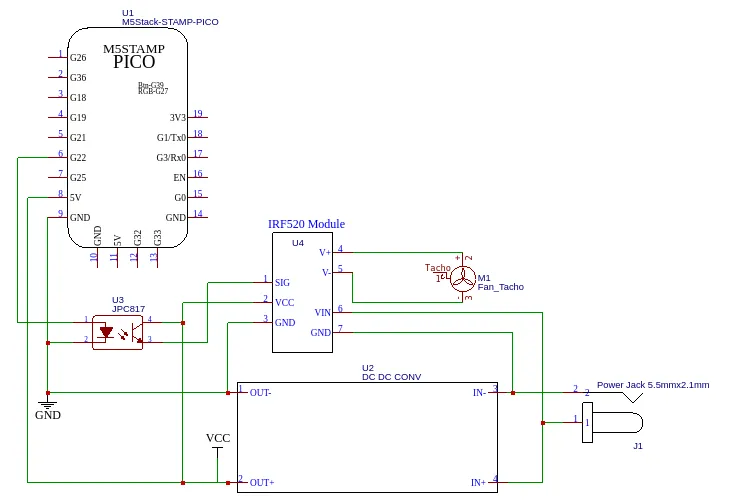Select the barrel power jack symbol J1
The width and height of the screenshot is (732, 501).
tap(612, 422)
